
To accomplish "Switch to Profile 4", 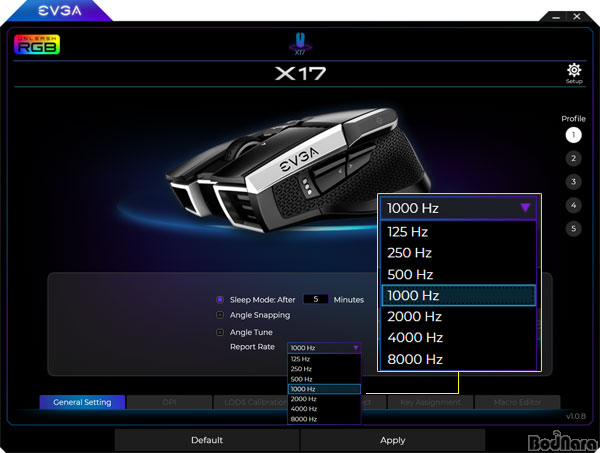I will [573, 205].
